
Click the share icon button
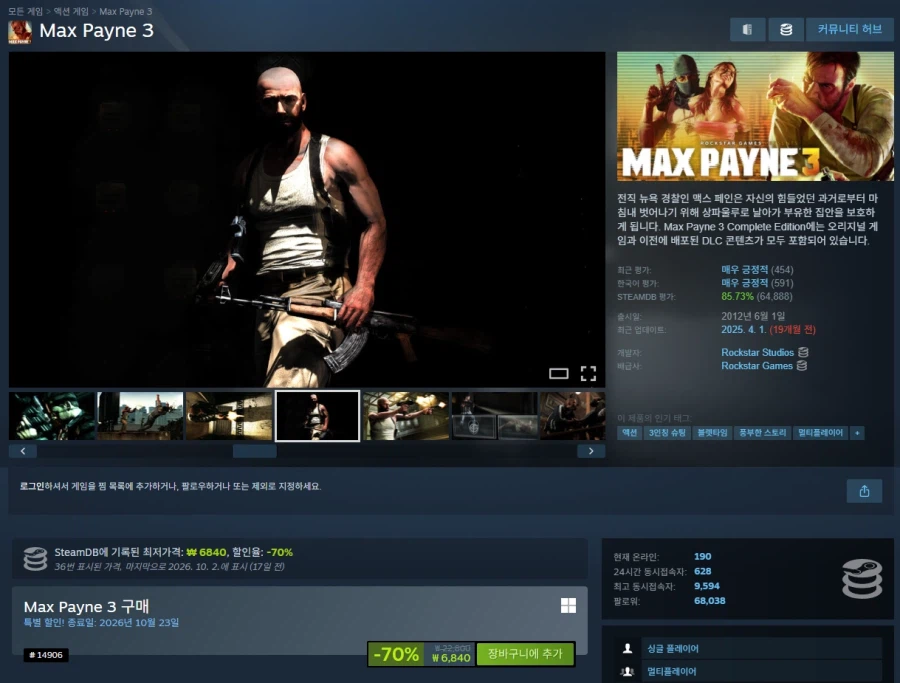864,491
